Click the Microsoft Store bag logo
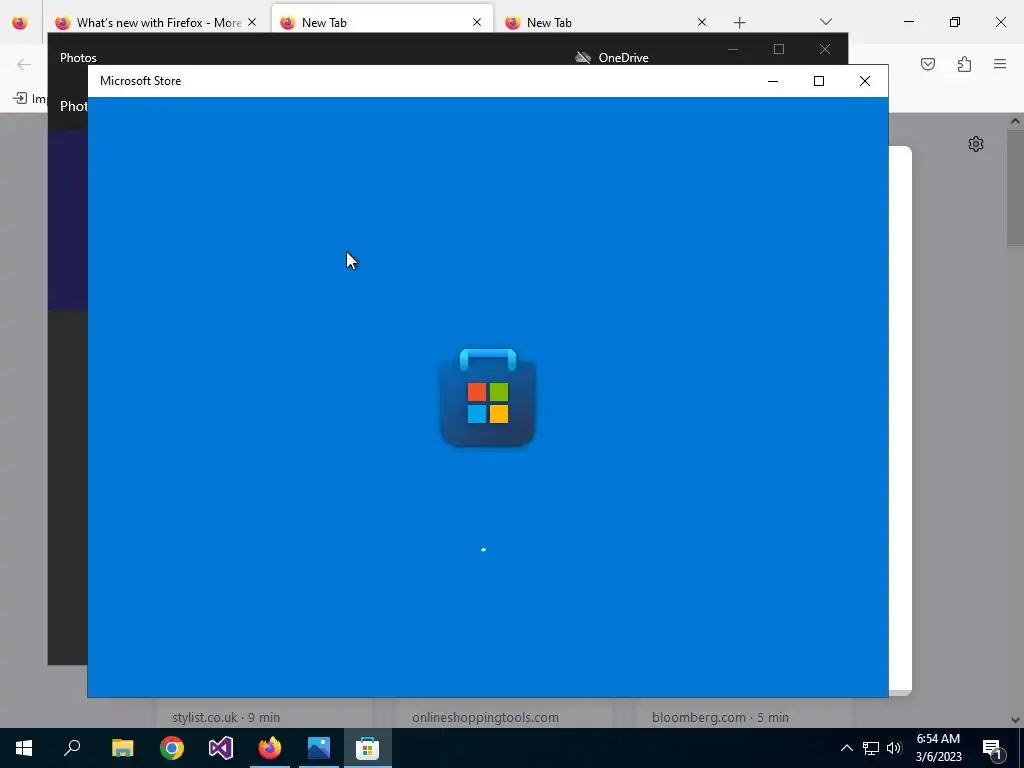Image resolution: width=1024 pixels, height=768 pixels. [x=488, y=398]
